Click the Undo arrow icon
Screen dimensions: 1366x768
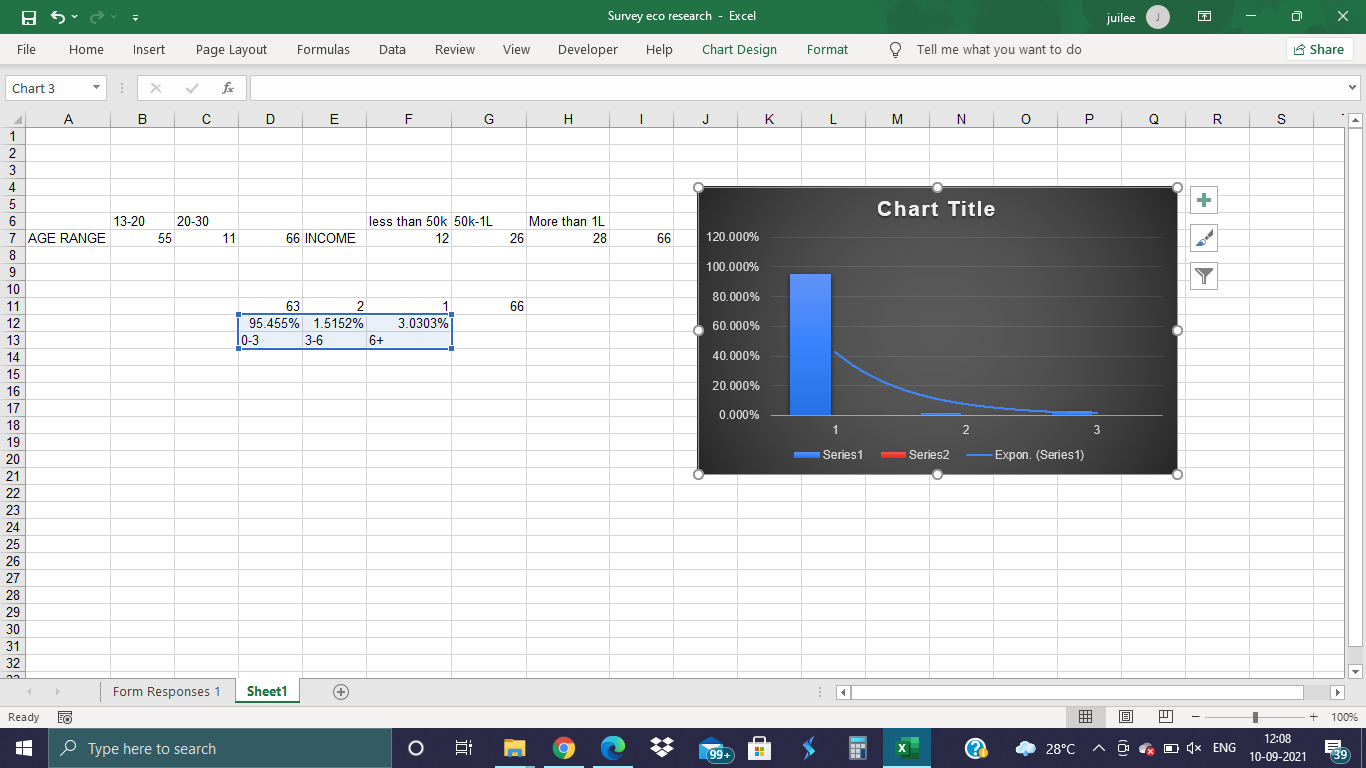coord(58,17)
